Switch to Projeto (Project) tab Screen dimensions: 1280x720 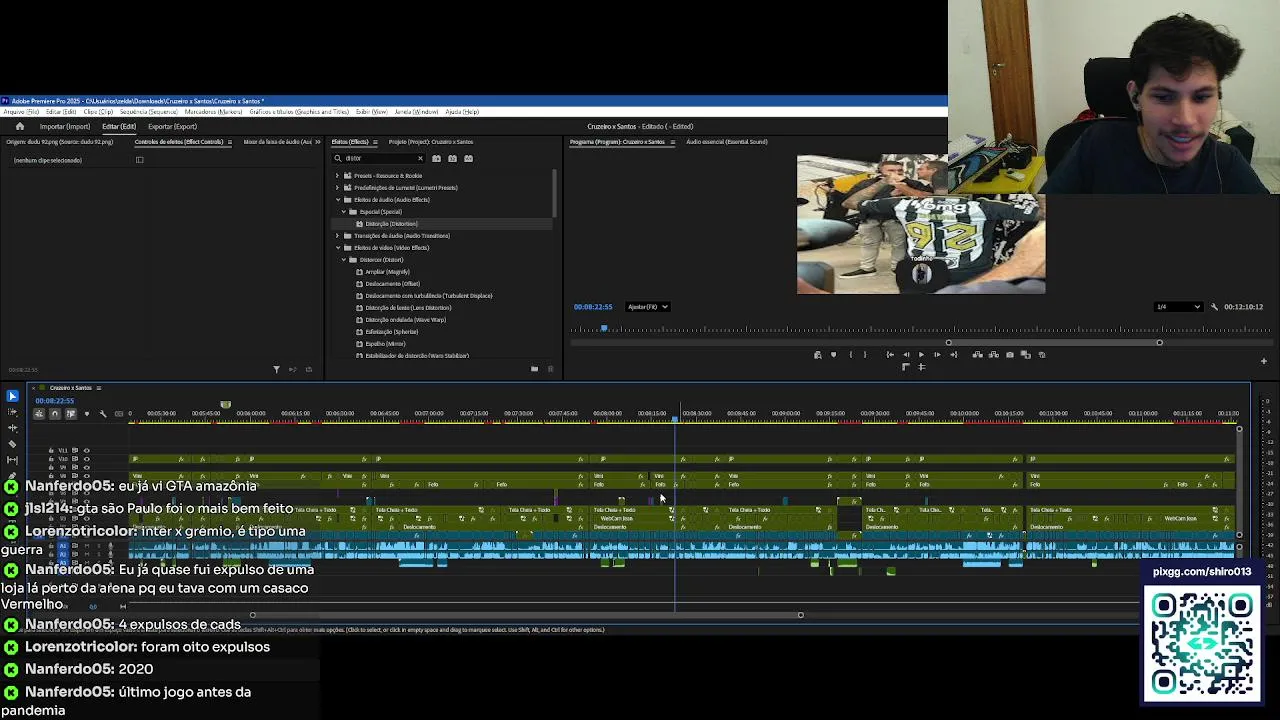[x=430, y=142]
